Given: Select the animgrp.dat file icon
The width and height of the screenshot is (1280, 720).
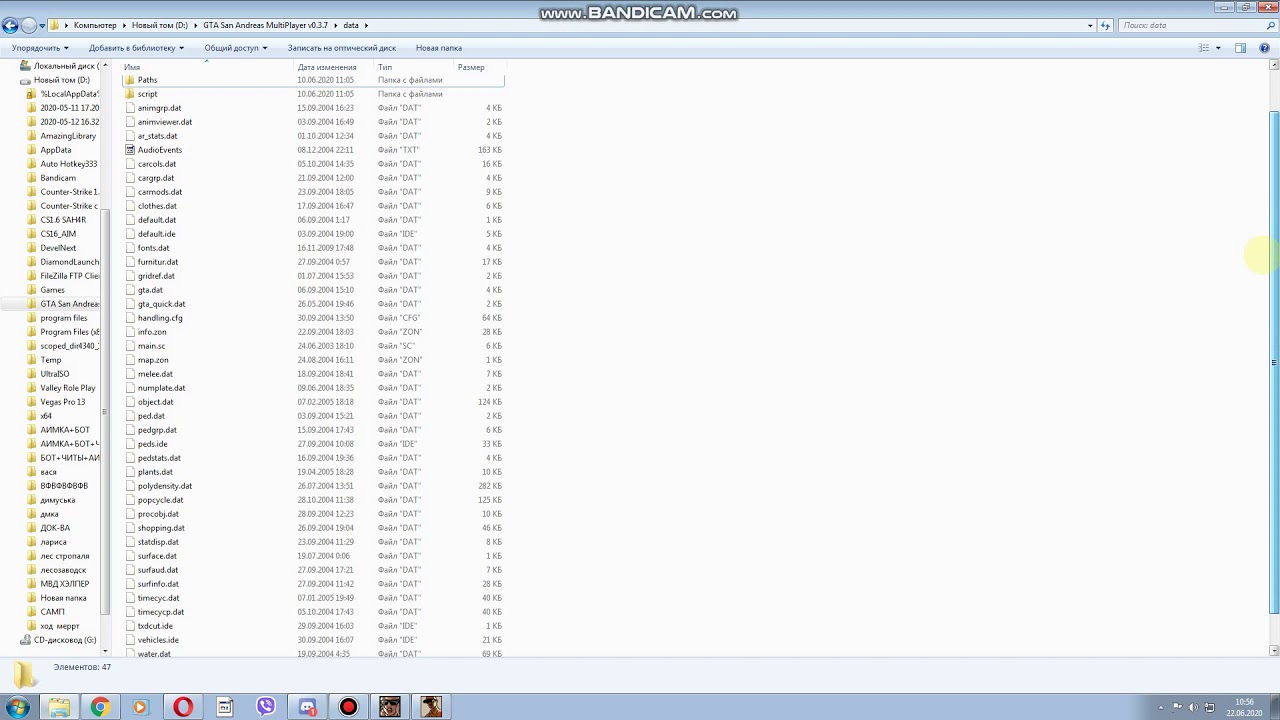Looking at the screenshot, I should pos(130,108).
